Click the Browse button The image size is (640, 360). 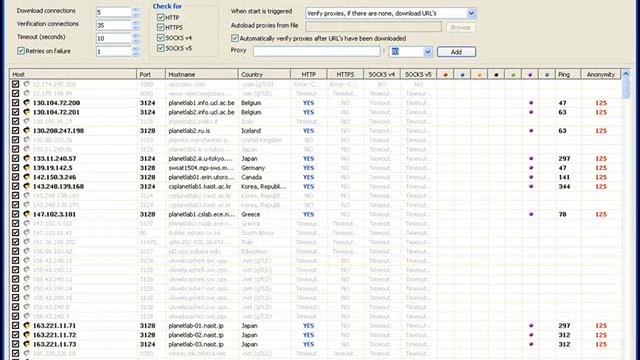(460, 27)
